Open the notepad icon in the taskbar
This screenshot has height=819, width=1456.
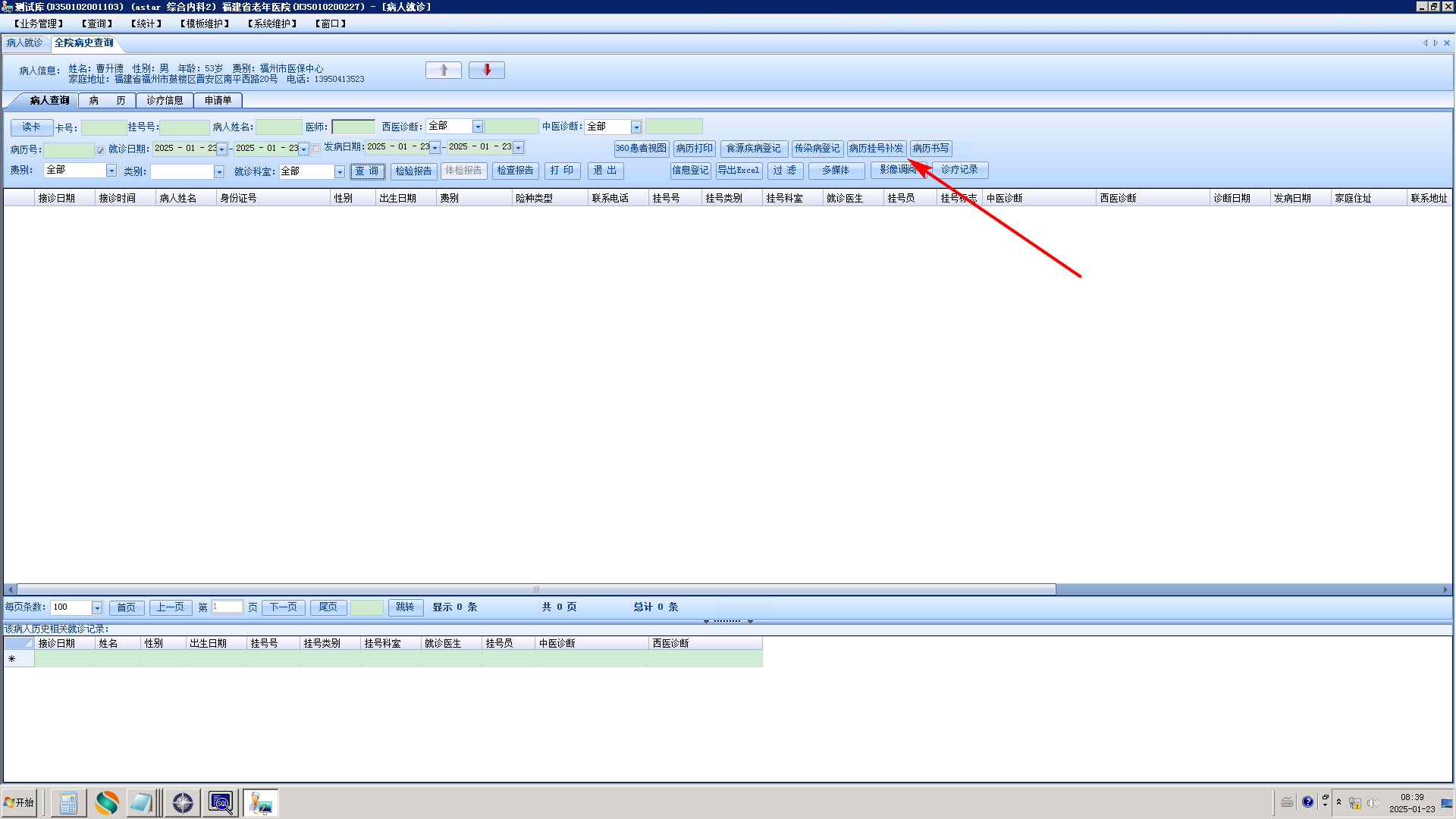tap(142, 802)
